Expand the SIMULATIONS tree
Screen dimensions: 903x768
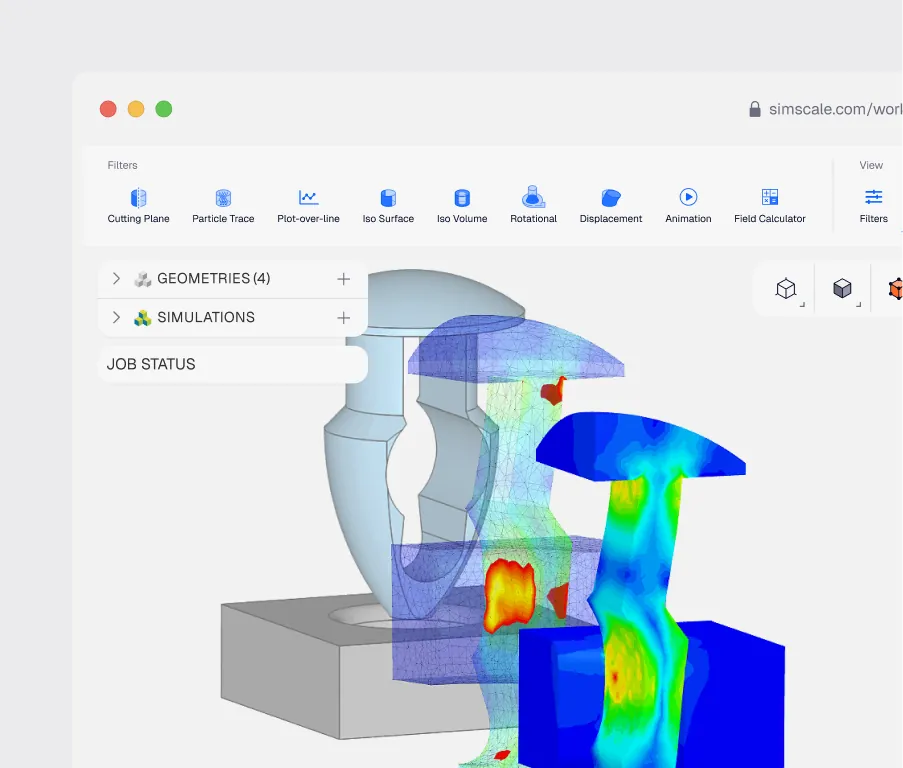(116, 317)
